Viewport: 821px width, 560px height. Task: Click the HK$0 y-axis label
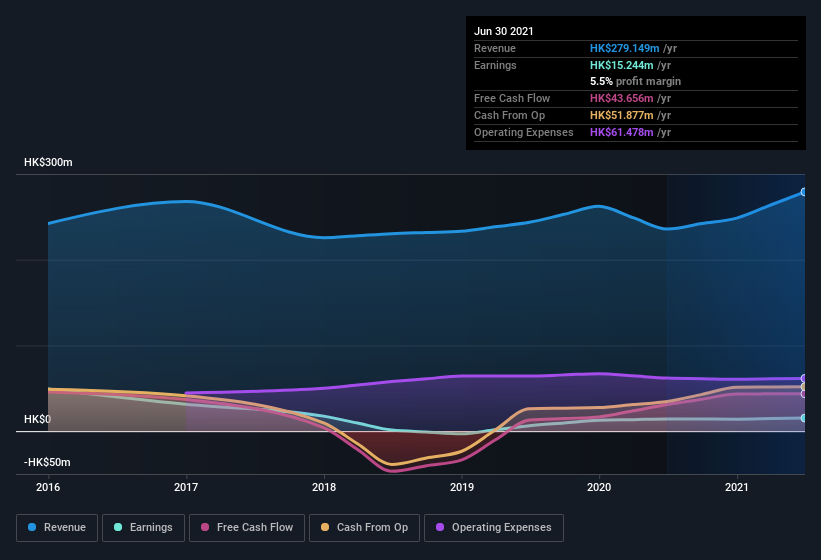[x=37, y=419]
